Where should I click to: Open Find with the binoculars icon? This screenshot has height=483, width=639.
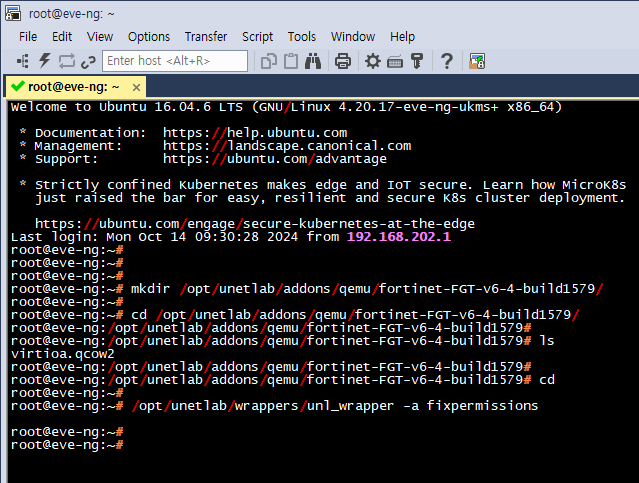(313, 61)
